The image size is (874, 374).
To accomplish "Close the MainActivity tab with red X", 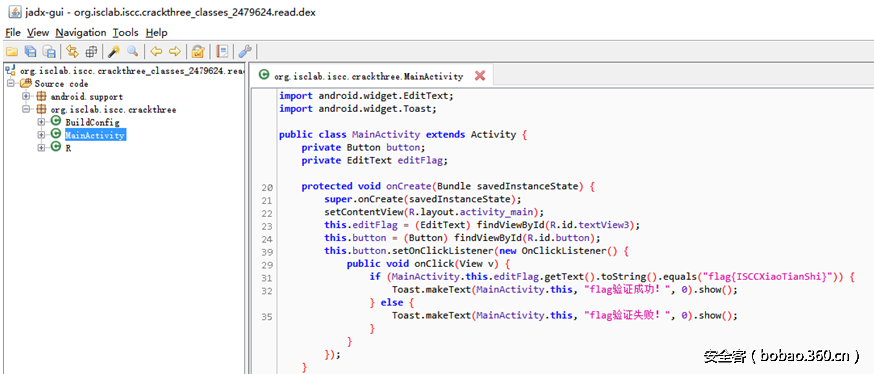I will click(x=479, y=76).
